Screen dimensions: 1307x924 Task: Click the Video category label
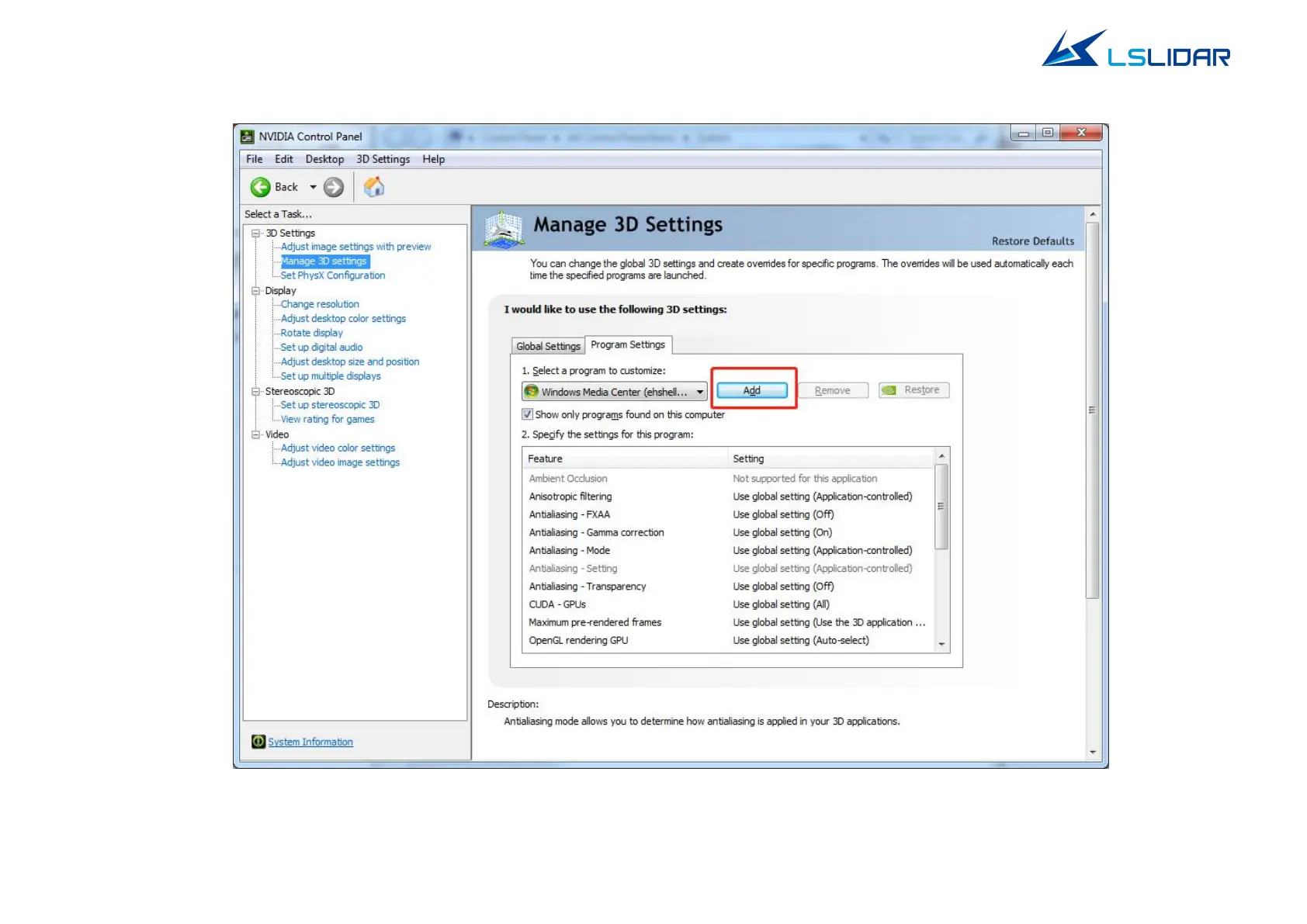pyautogui.click(x=276, y=434)
